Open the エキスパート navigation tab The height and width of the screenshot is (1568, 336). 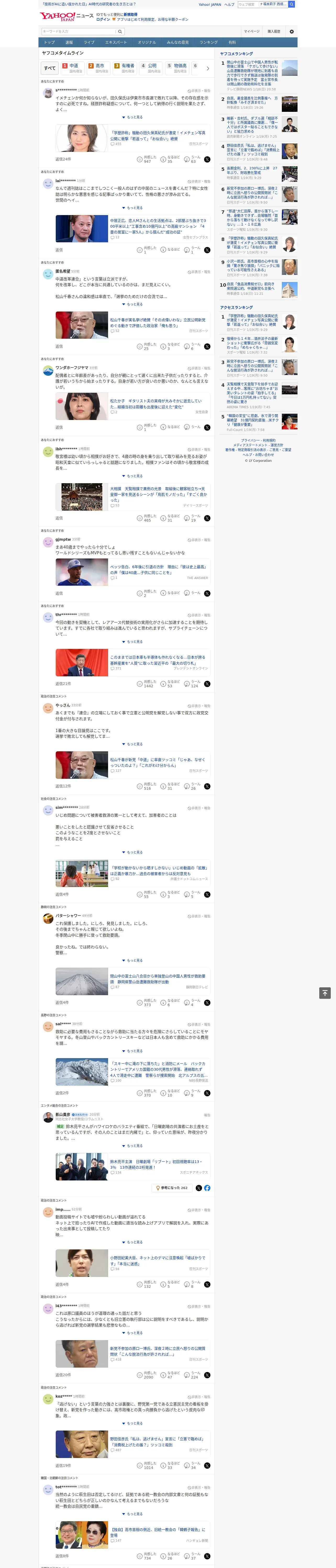tap(116, 43)
